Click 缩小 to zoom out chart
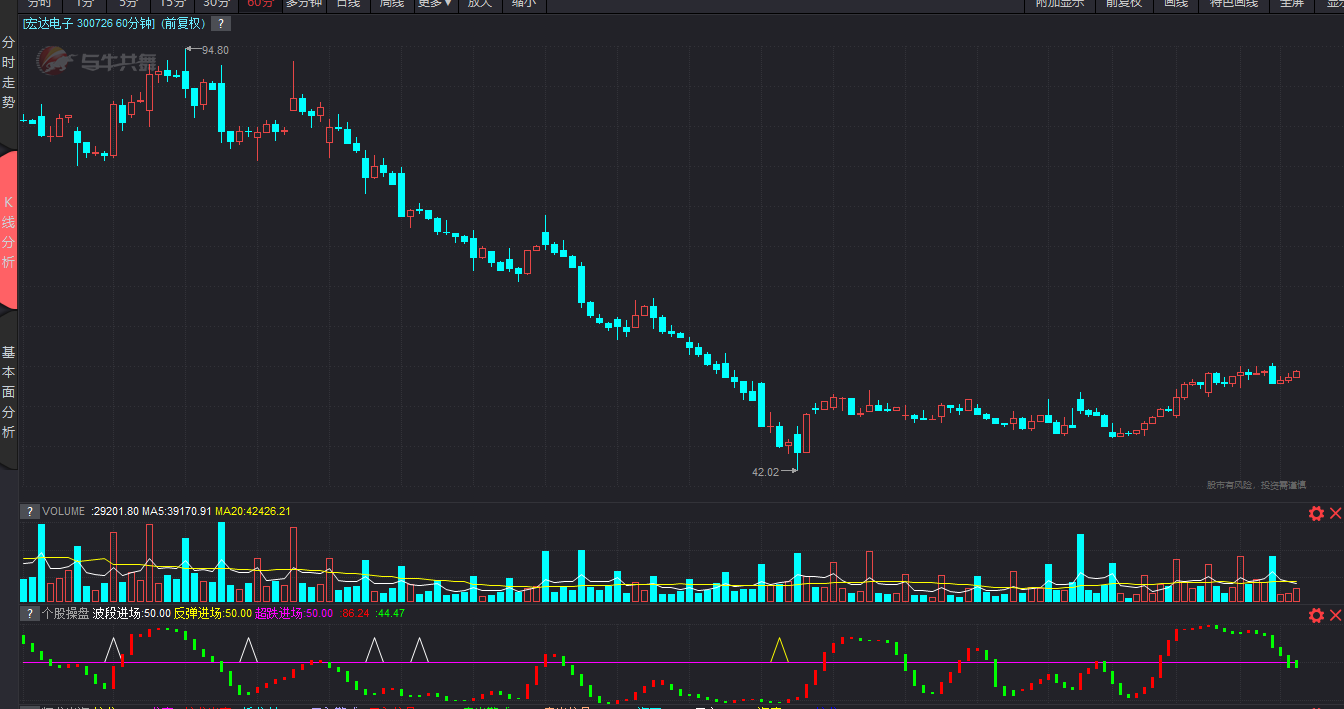 (523, 4)
